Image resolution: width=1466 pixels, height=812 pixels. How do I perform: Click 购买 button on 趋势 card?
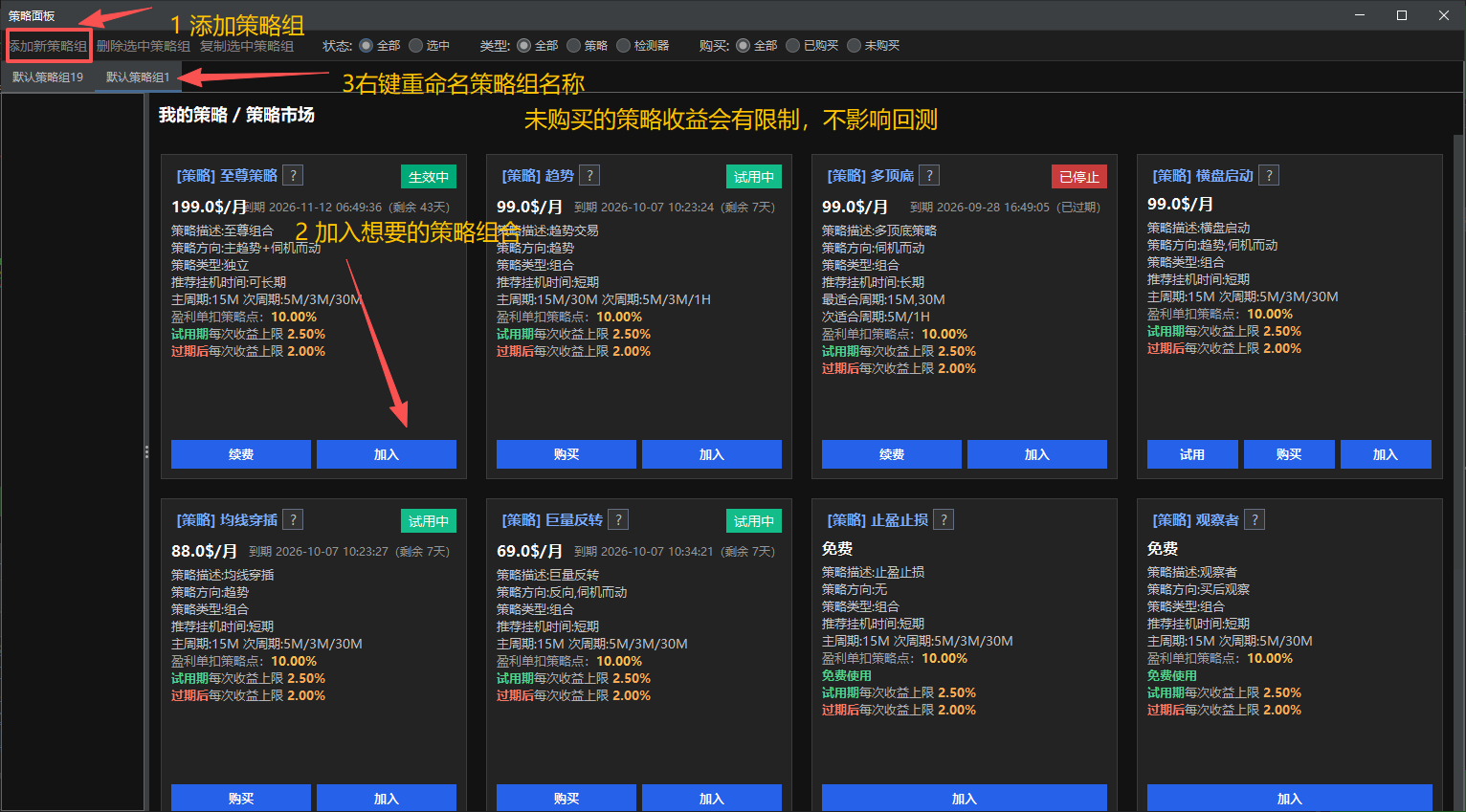(x=566, y=454)
